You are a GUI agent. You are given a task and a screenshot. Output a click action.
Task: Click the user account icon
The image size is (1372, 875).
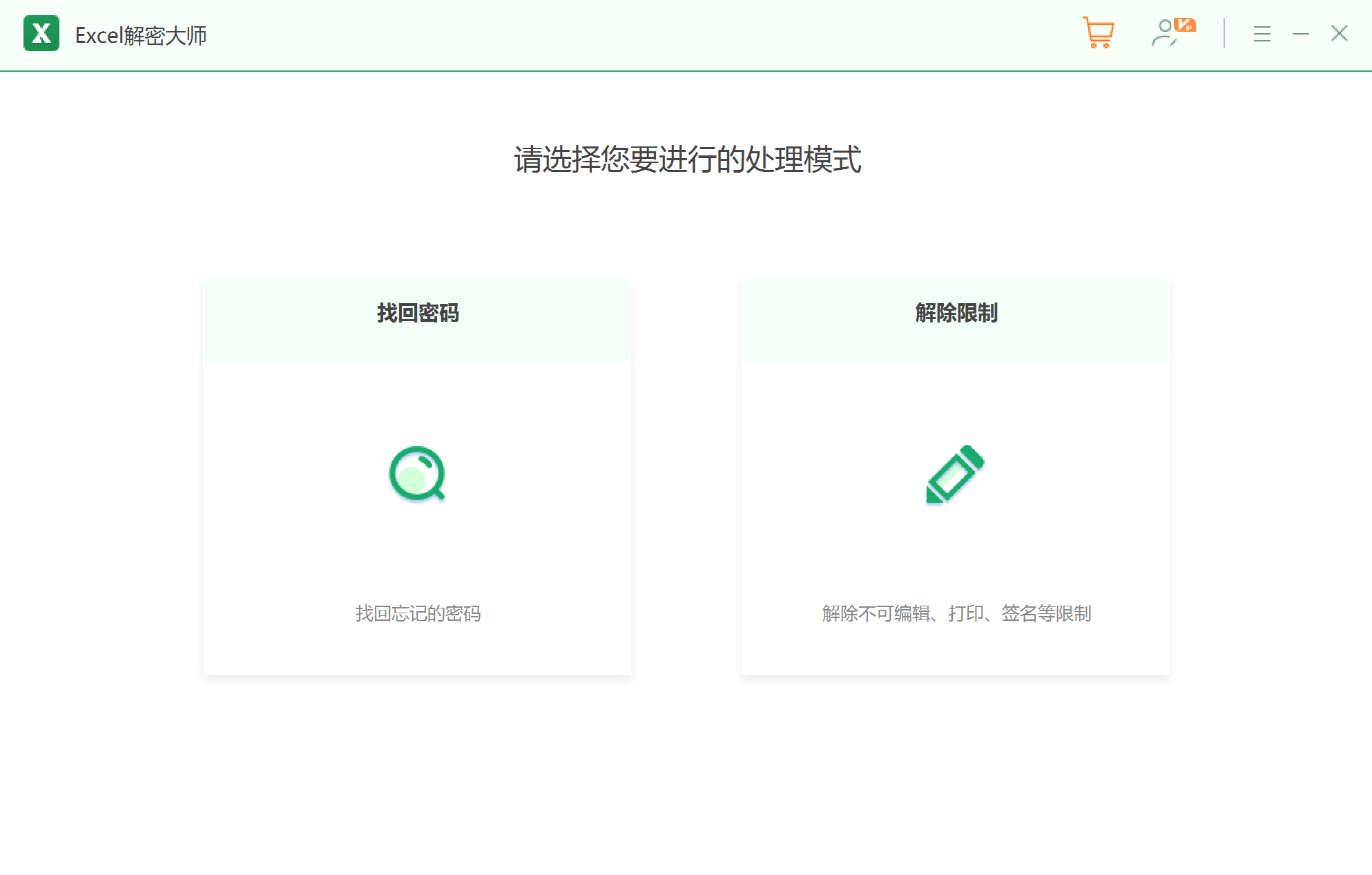coord(1164,34)
